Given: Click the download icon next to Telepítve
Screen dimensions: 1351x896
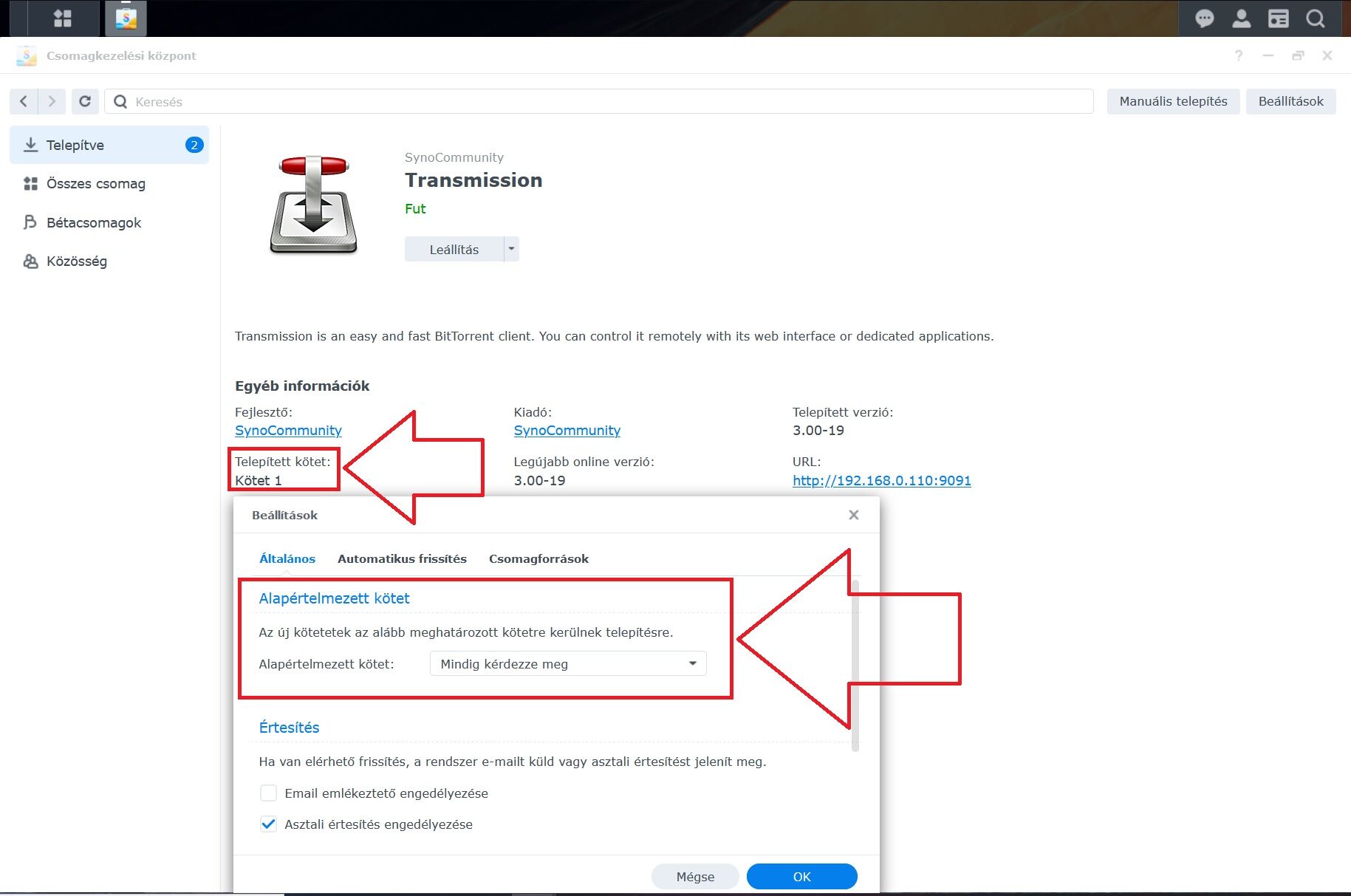Looking at the screenshot, I should pos(30,145).
